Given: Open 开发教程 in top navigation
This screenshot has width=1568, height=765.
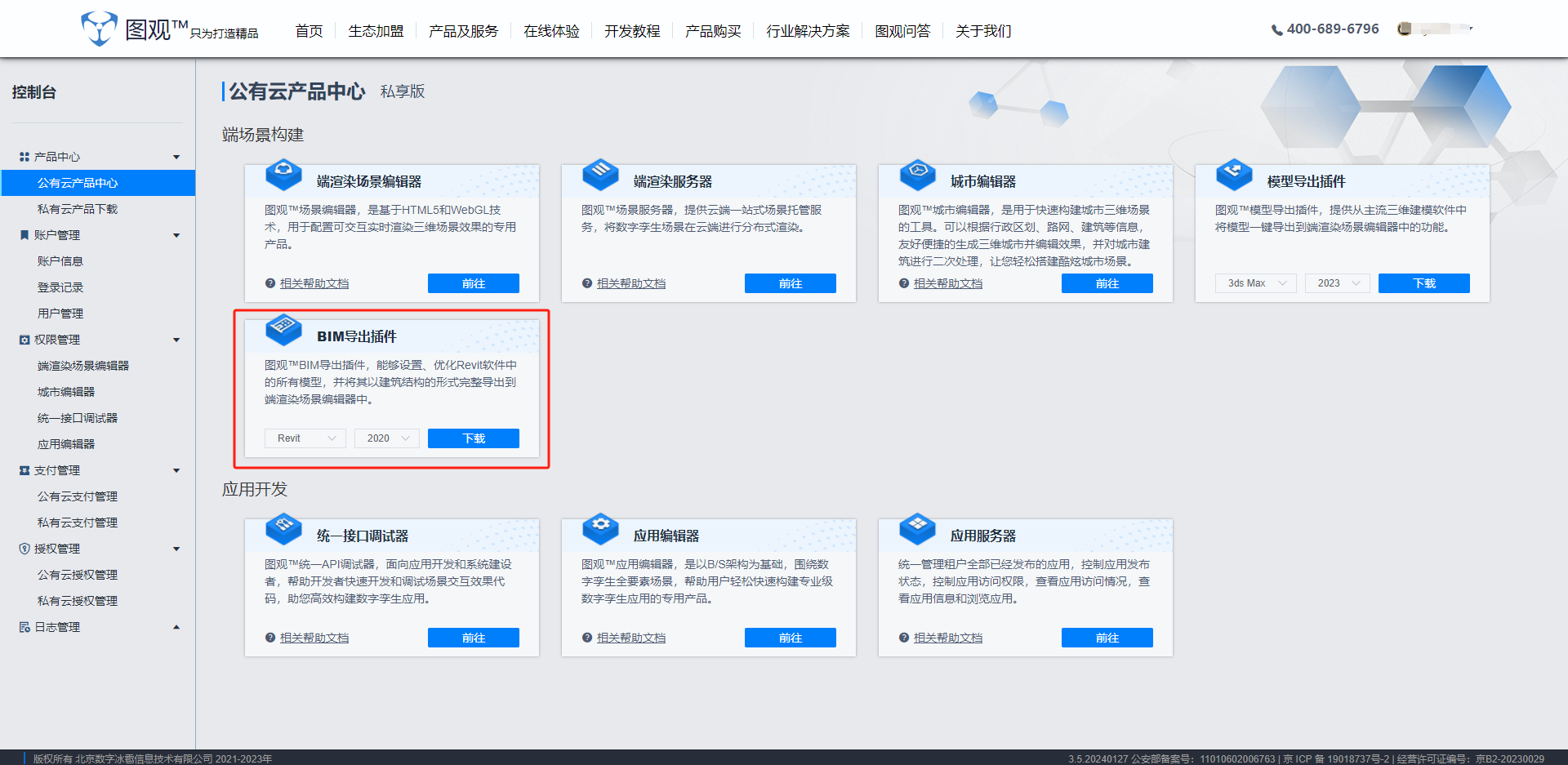Looking at the screenshot, I should click(x=632, y=31).
